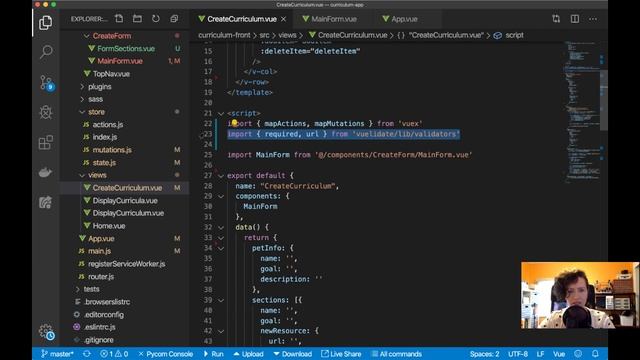Click All commands in status bar
The width and height of the screenshot is (640, 360).
point(396,354)
